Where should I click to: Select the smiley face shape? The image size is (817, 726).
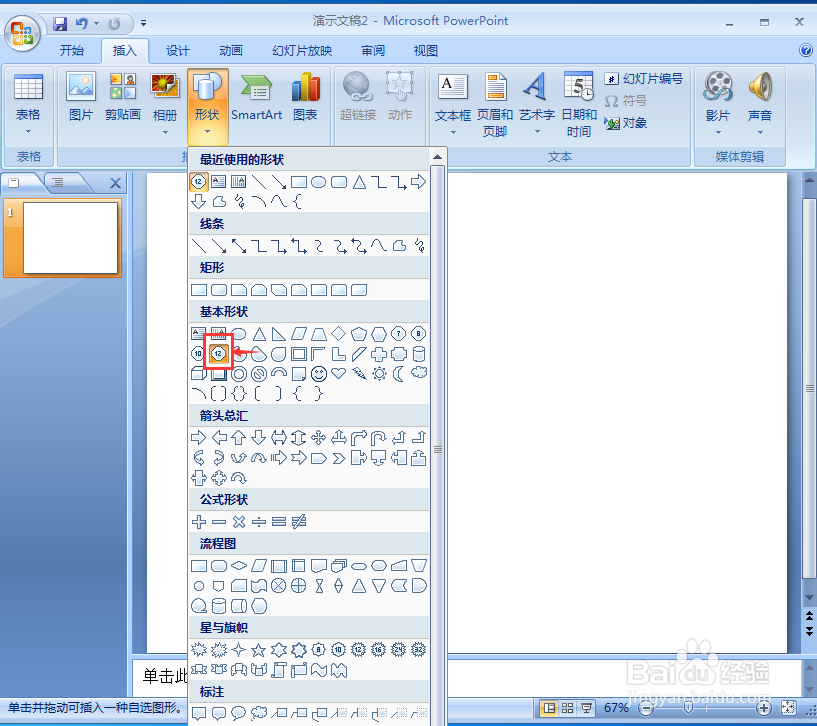point(318,374)
